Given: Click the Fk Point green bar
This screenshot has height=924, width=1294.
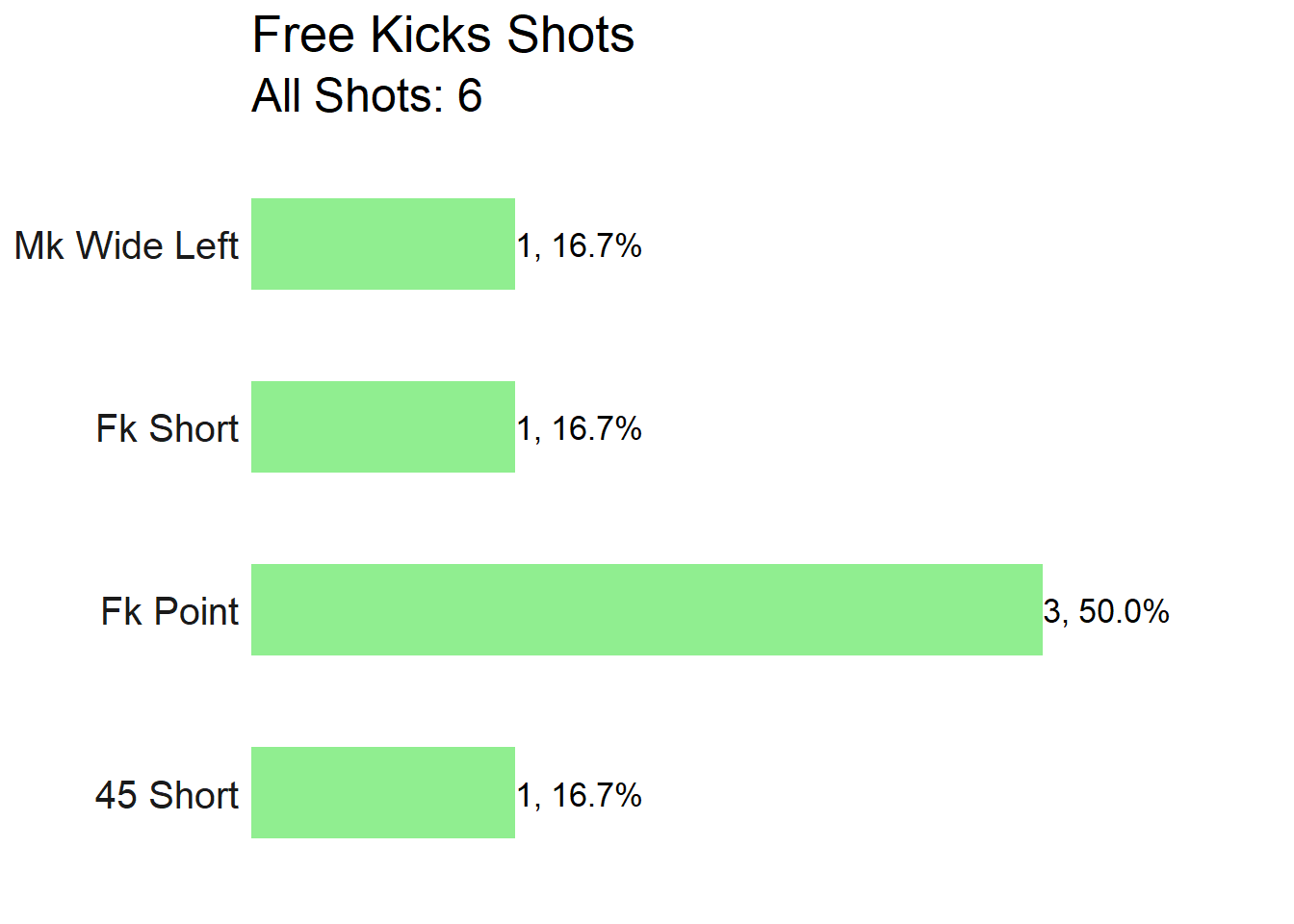Looking at the screenshot, I should (647, 609).
